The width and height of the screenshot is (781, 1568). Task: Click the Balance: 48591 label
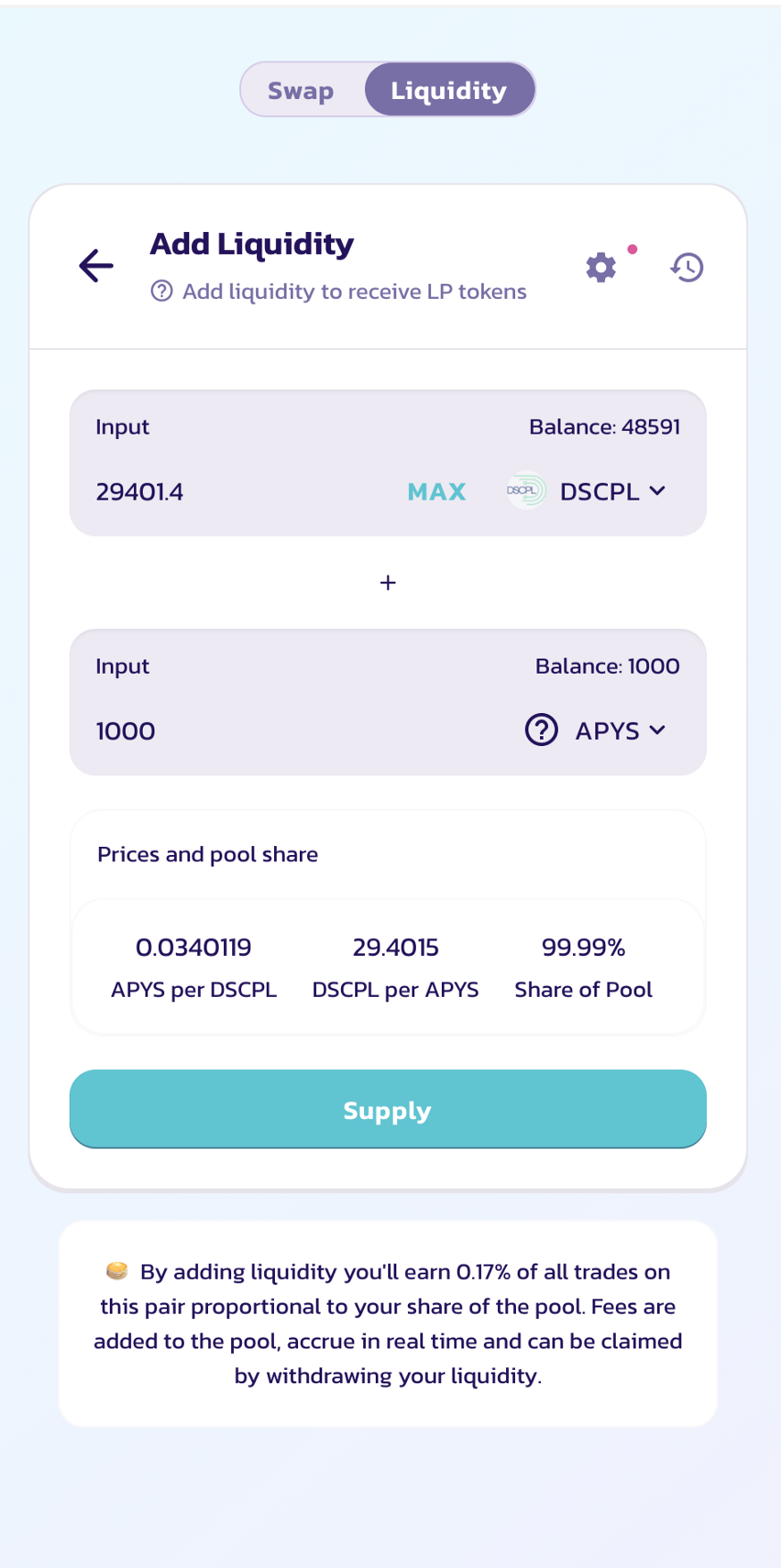point(604,427)
